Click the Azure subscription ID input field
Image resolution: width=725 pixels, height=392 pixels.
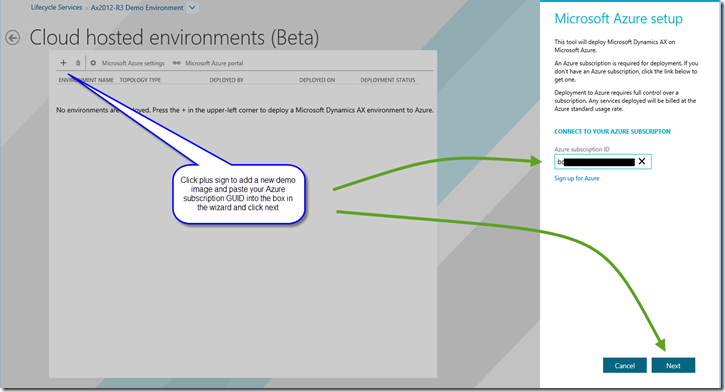[603, 161]
